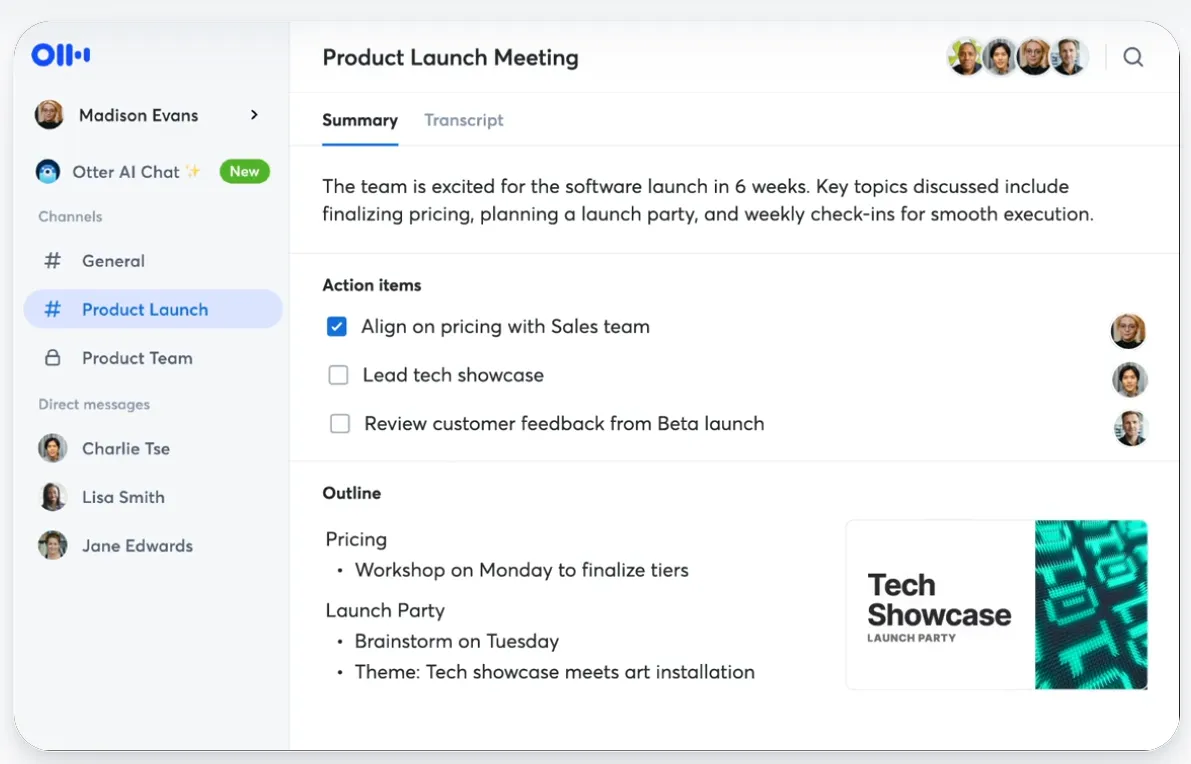This screenshot has height=764, width=1191.
Task: Switch to the Transcript tab
Action: (463, 120)
